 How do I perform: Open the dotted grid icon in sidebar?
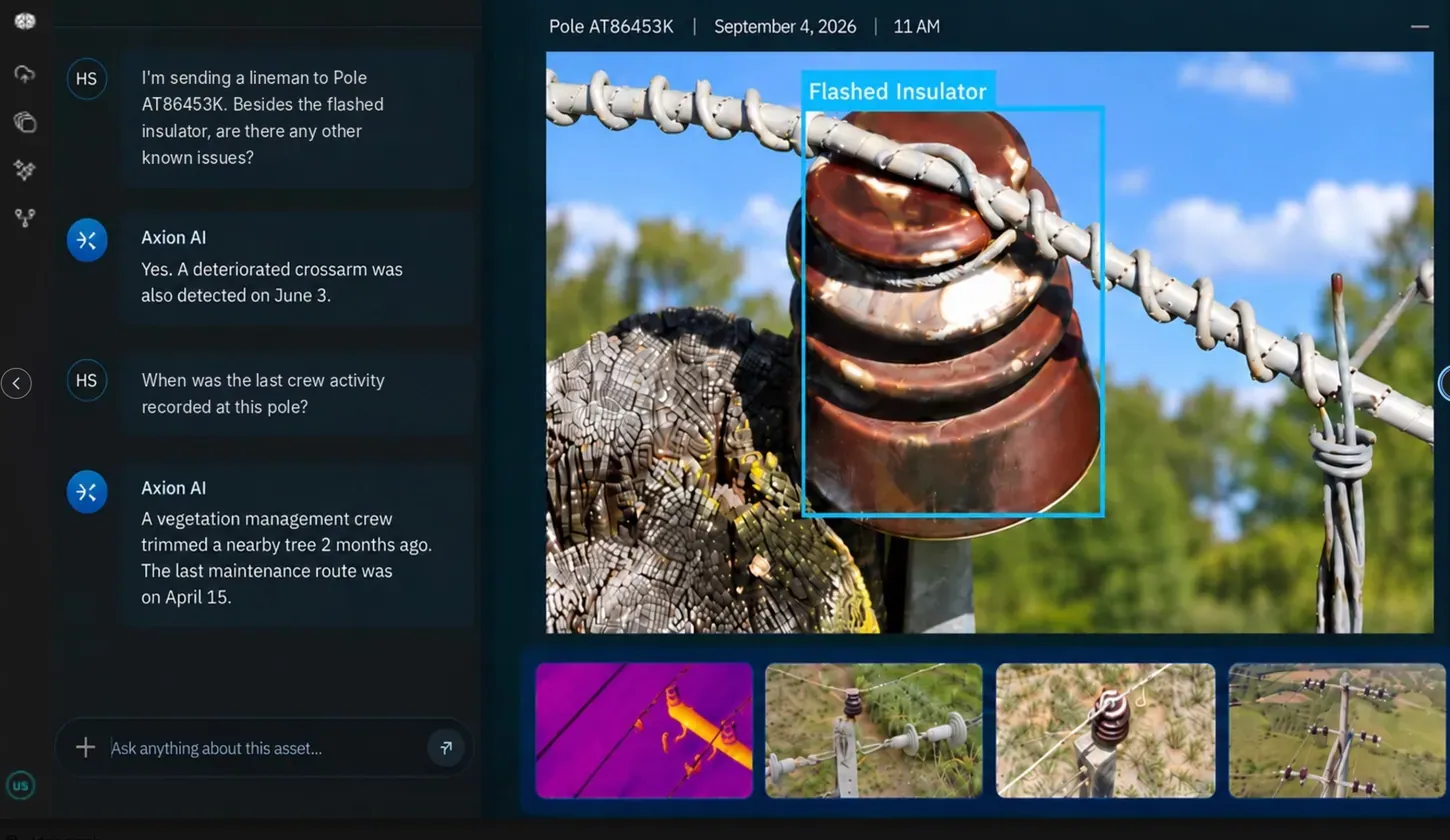(25, 170)
